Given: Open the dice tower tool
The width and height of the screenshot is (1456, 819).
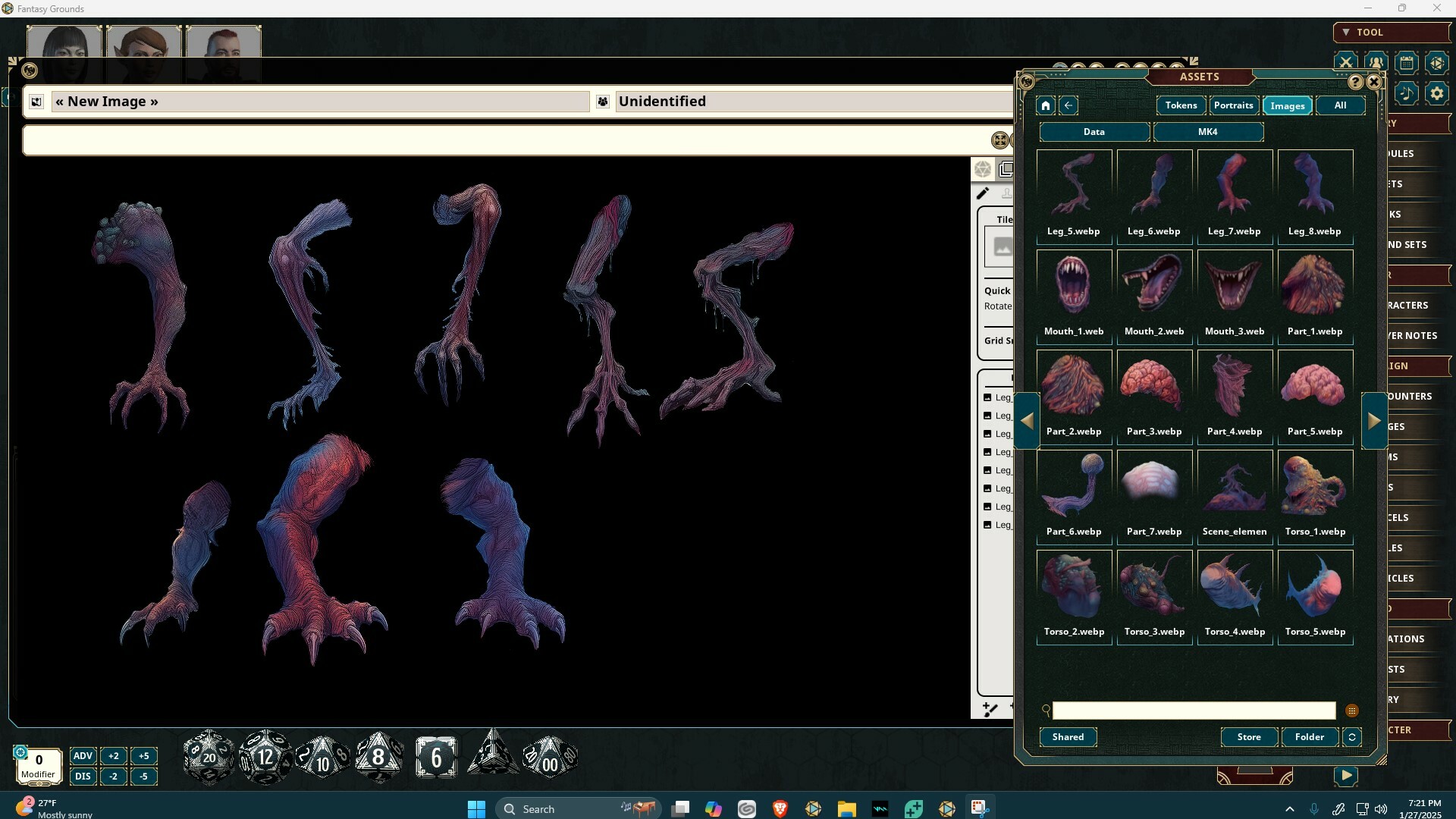Looking at the screenshot, I should click(1438, 63).
